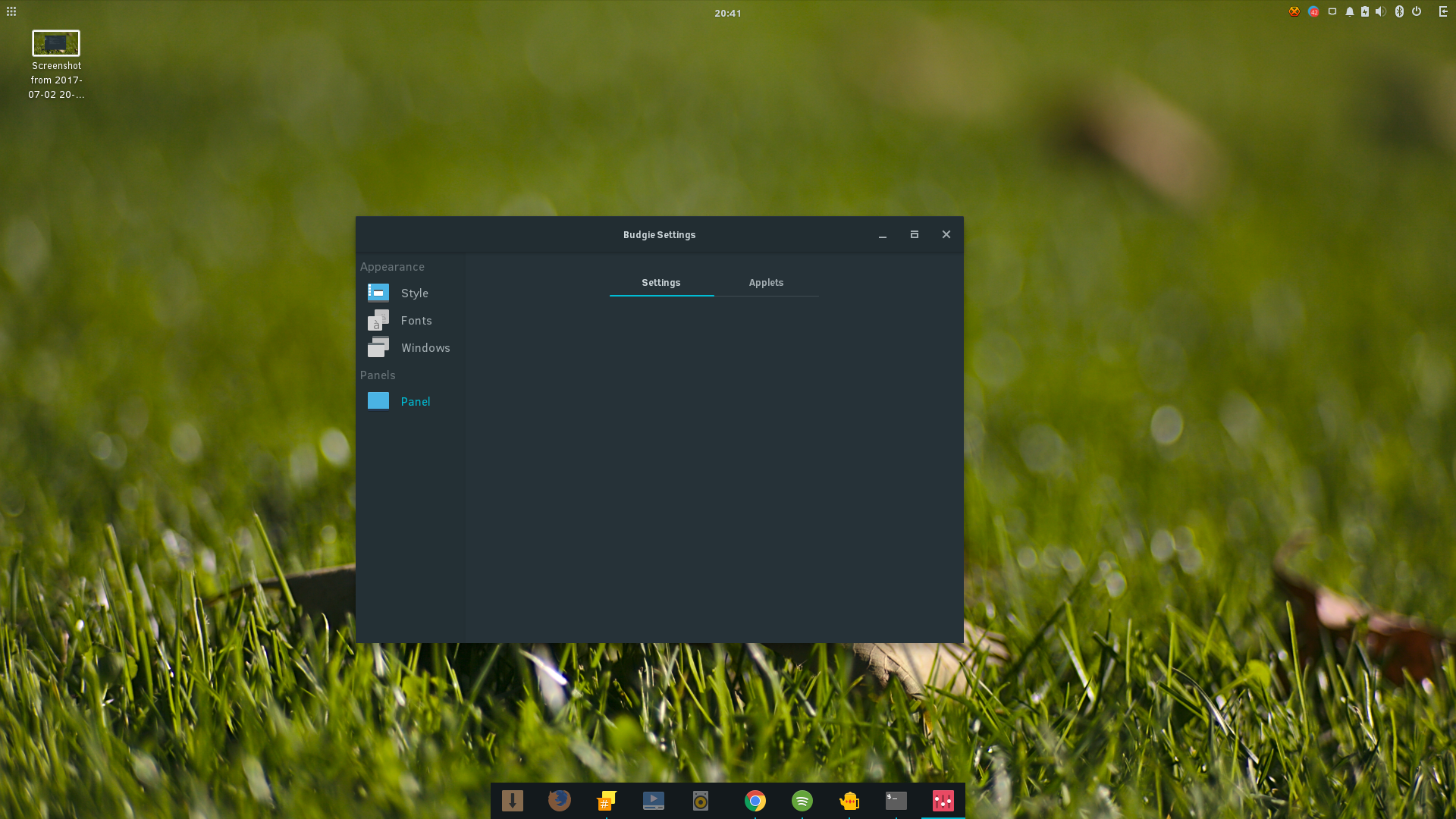Screen dimensions: 1456x819
Task: Click the battery charging indicator
Action: [x=1365, y=11]
